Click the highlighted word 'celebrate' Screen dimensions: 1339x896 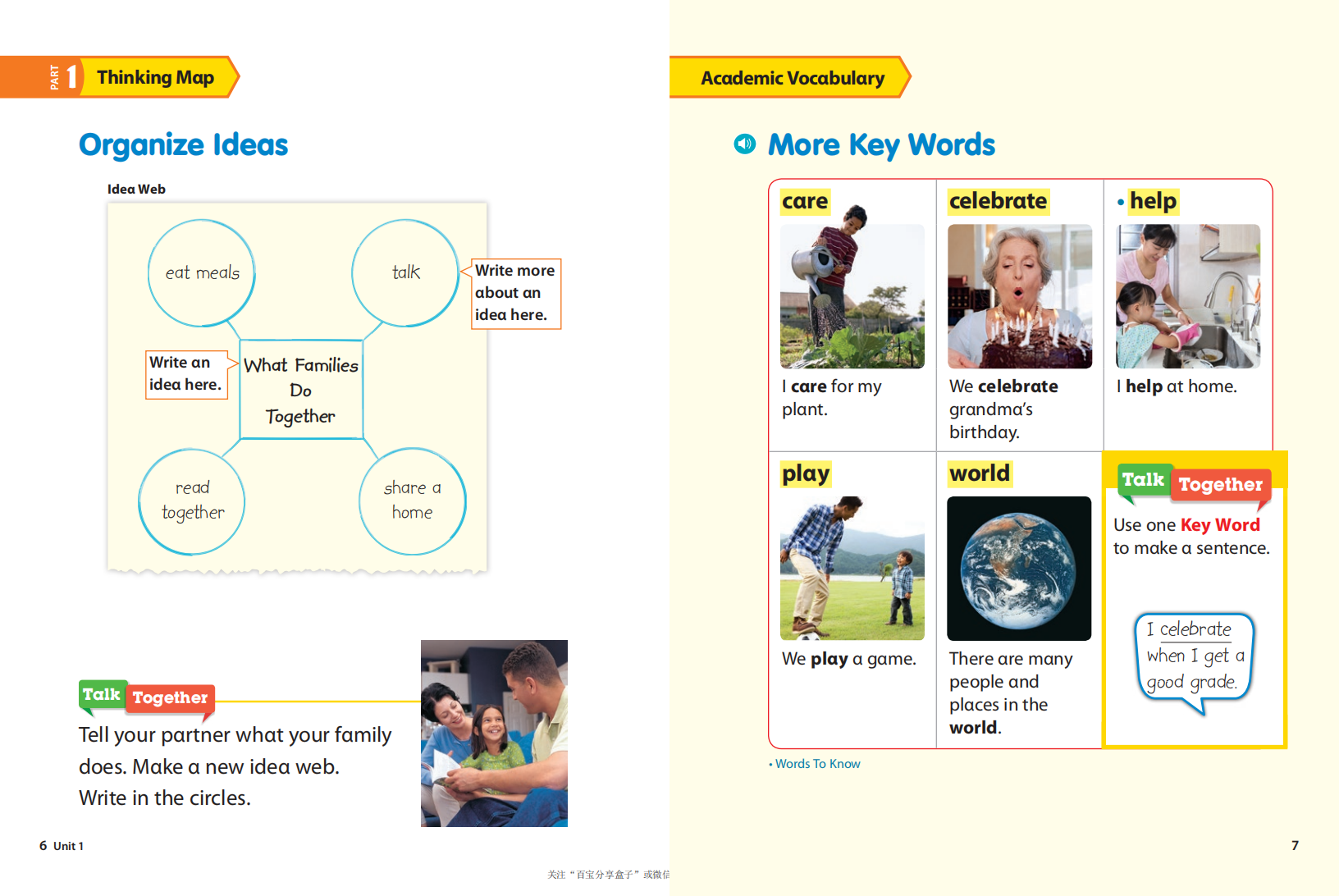pyautogui.click(x=998, y=201)
